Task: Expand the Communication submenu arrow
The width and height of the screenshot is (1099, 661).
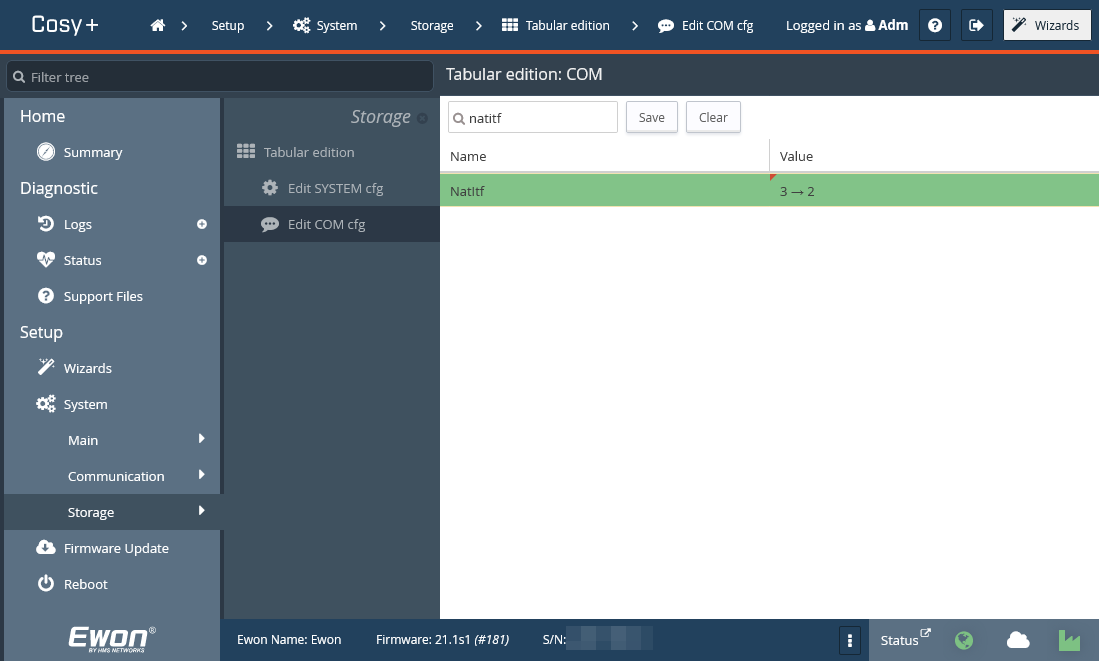Action: [x=202, y=475]
